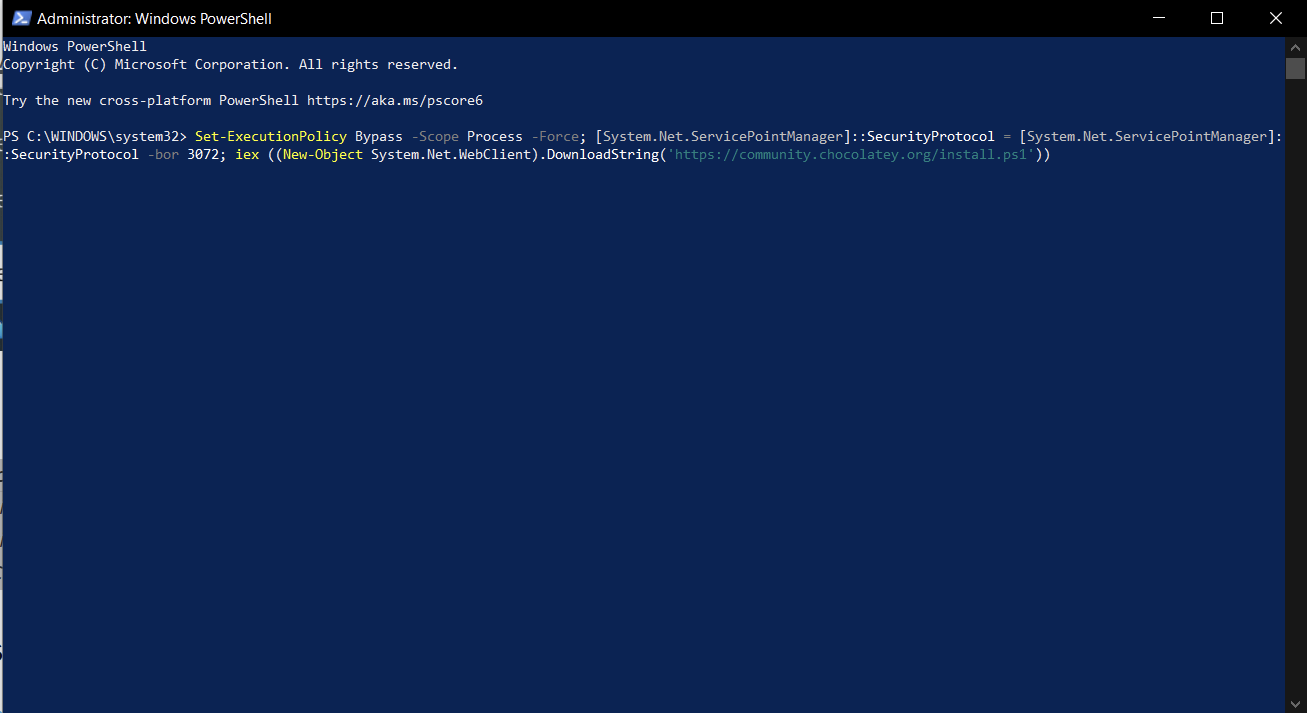Close the Administrator PowerShell window
Viewport: 1307px width, 713px height.
point(1275,18)
